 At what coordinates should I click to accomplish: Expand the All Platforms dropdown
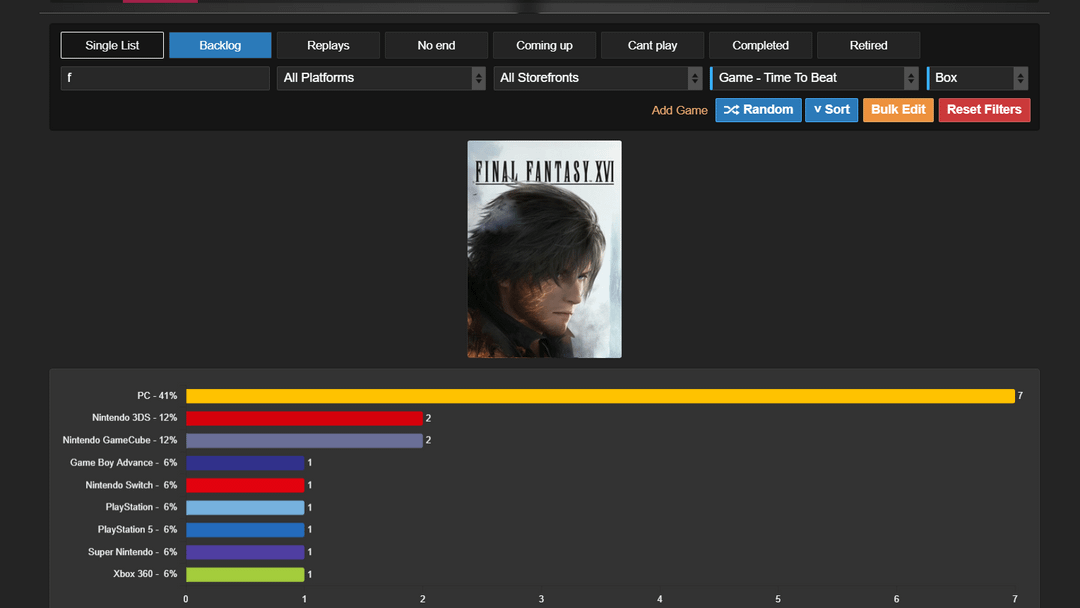pyautogui.click(x=381, y=78)
